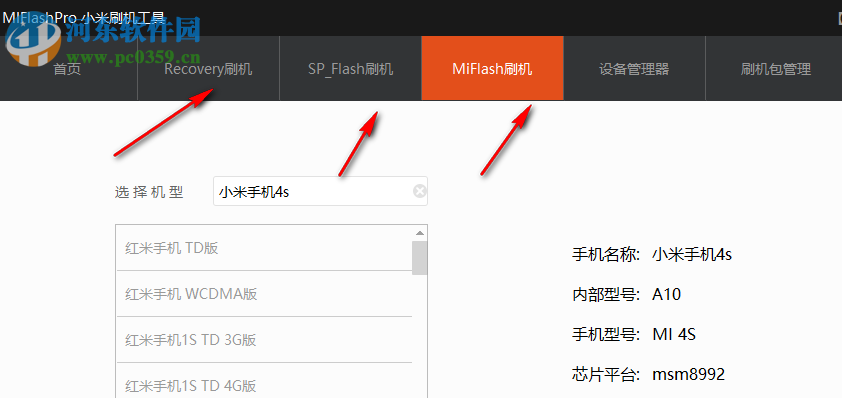
Task: Click the 选择机型 input field
Action: (320, 191)
